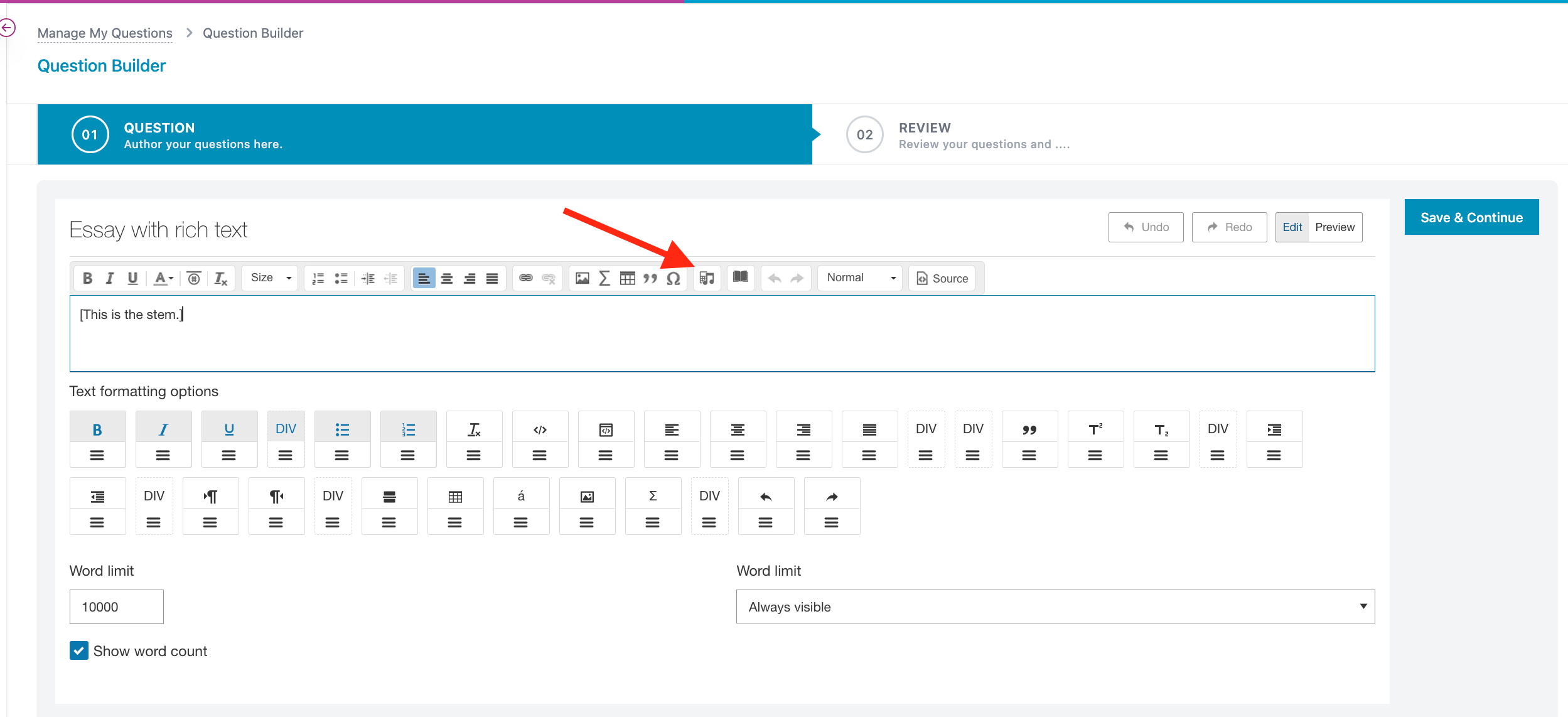This screenshot has height=717, width=1568.
Task: Apply underline in the stem editor toolbar
Action: 132,278
